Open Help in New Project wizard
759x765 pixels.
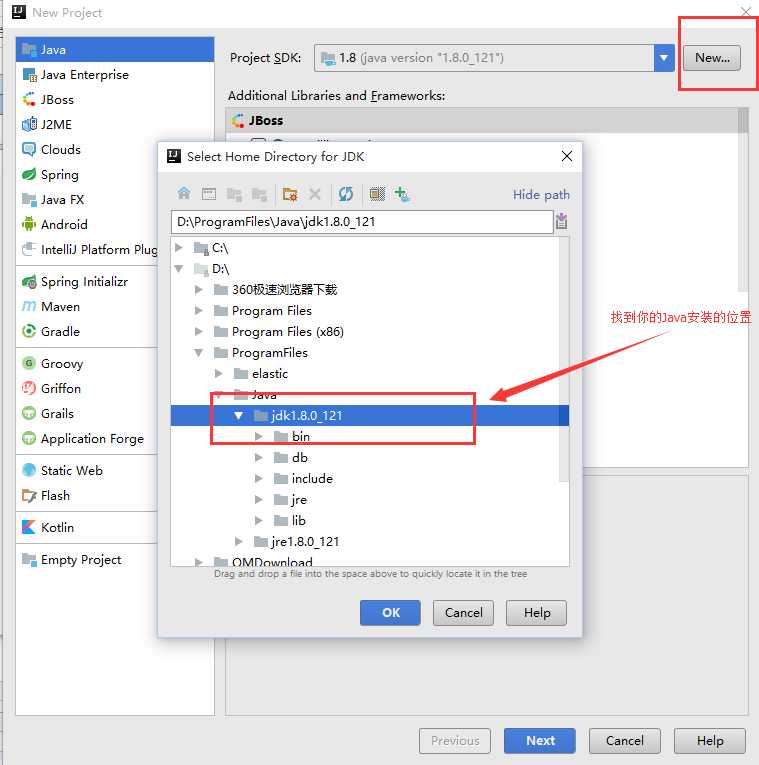[710, 741]
